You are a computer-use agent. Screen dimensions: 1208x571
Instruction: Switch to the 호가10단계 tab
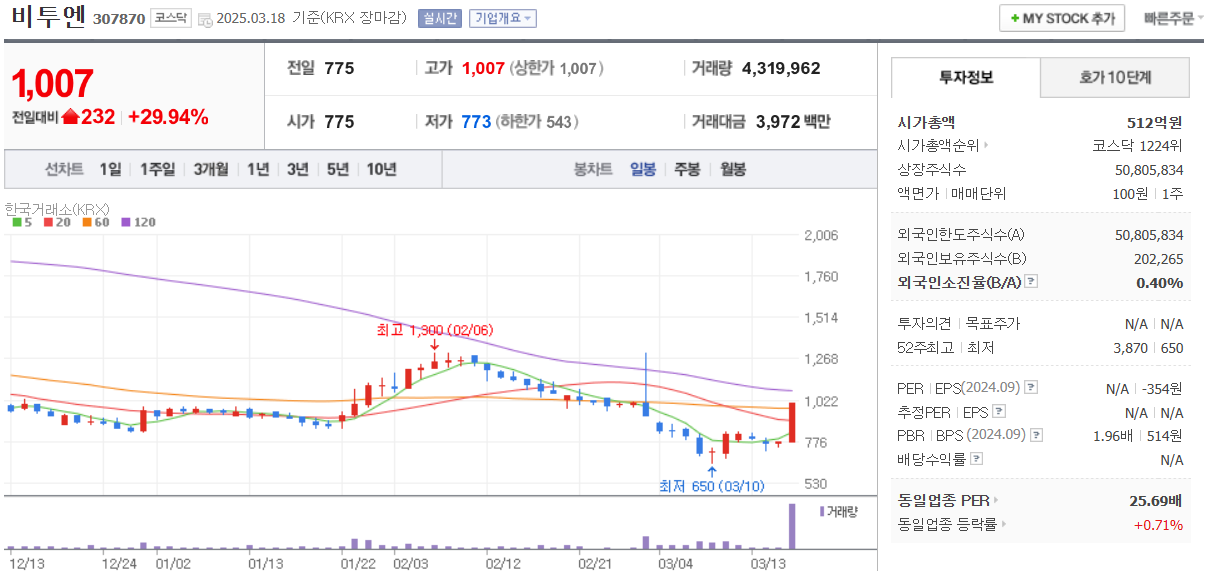pos(1115,77)
